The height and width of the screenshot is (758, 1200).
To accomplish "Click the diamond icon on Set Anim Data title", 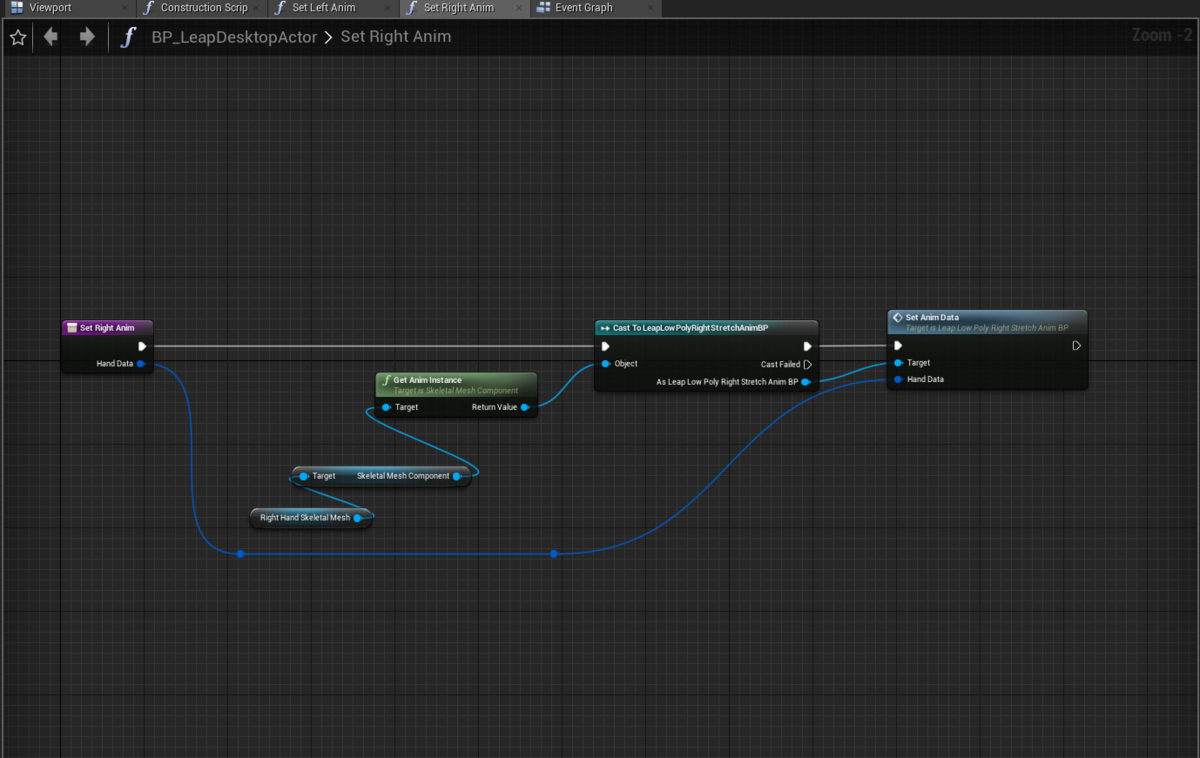I will pos(897,317).
